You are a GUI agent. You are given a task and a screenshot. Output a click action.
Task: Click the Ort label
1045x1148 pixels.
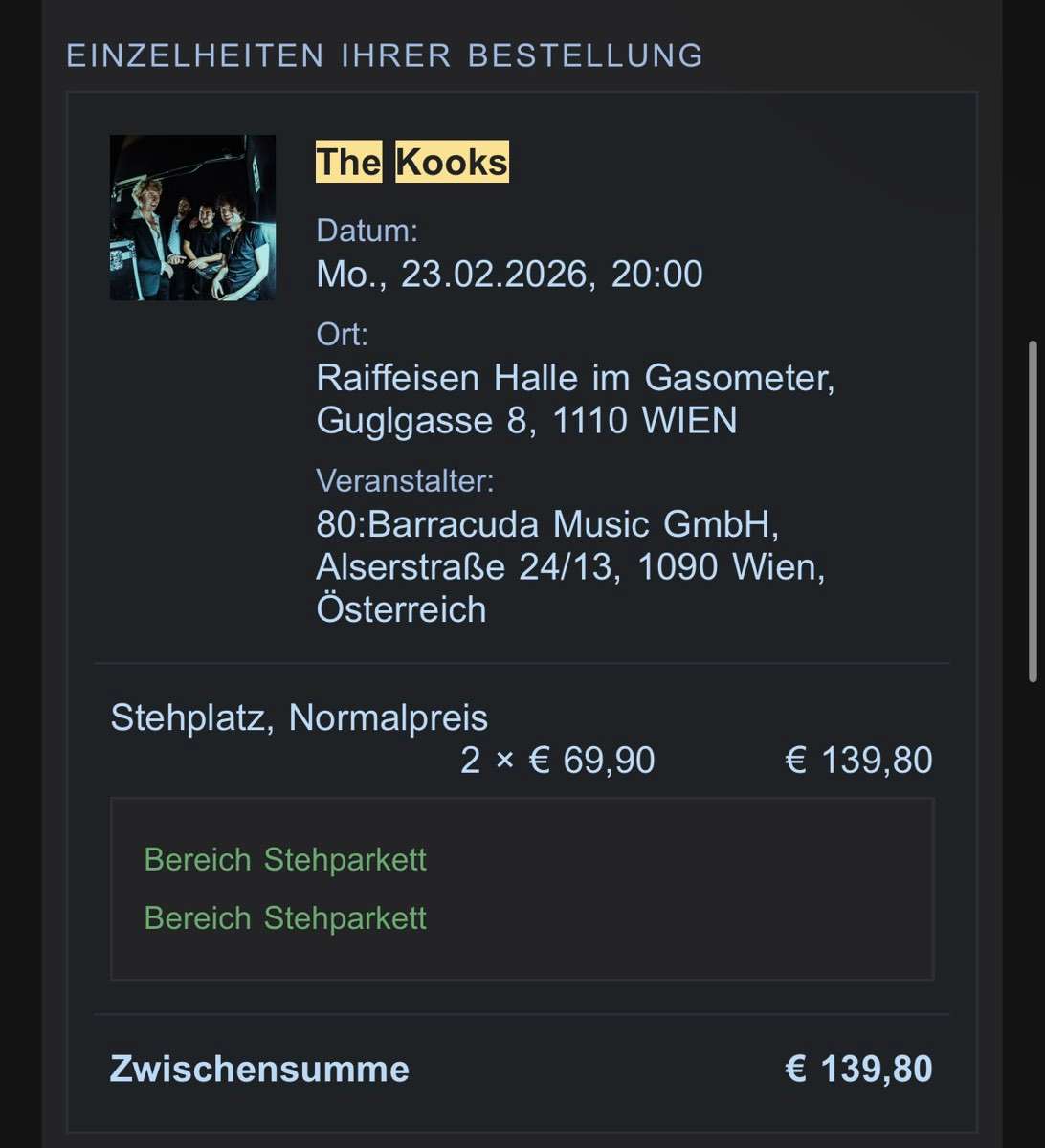(x=342, y=334)
